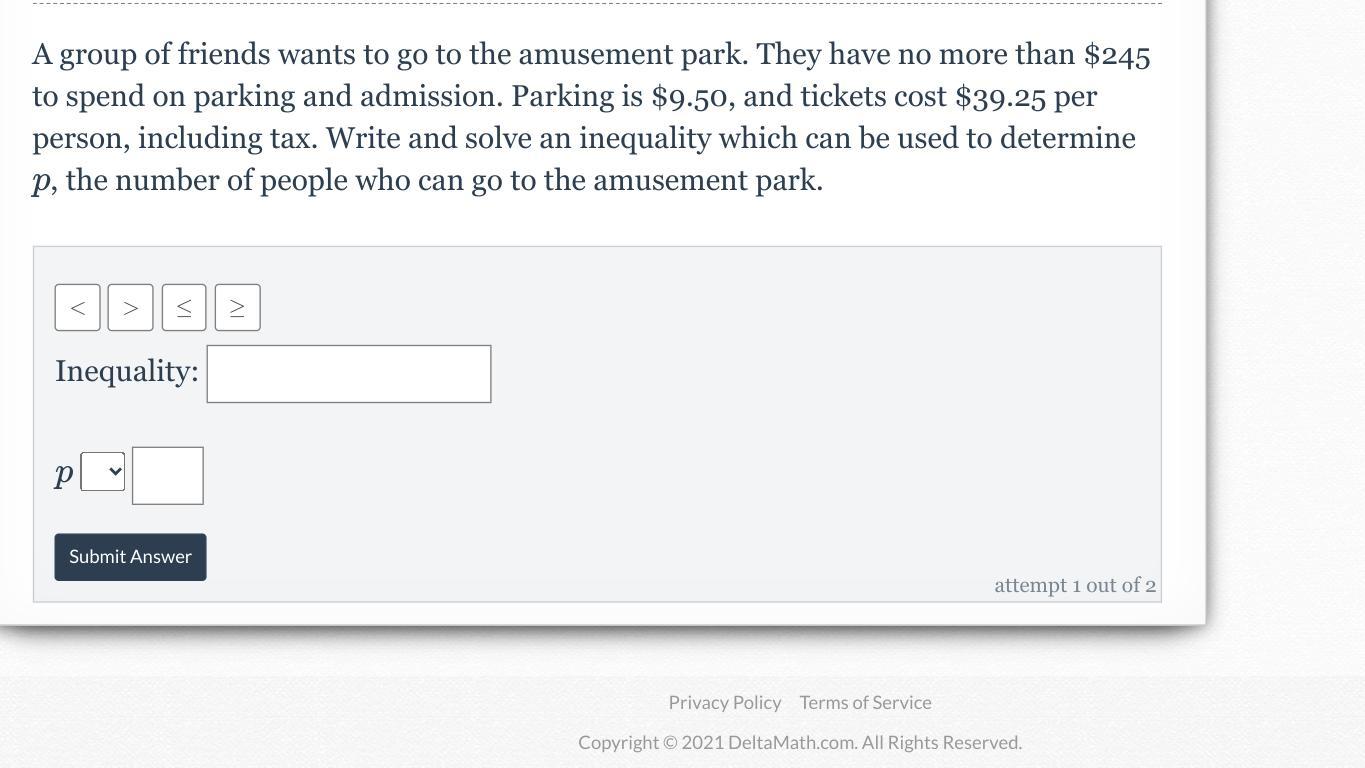Insert the less-than-or-equal symbol

click(x=184, y=308)
